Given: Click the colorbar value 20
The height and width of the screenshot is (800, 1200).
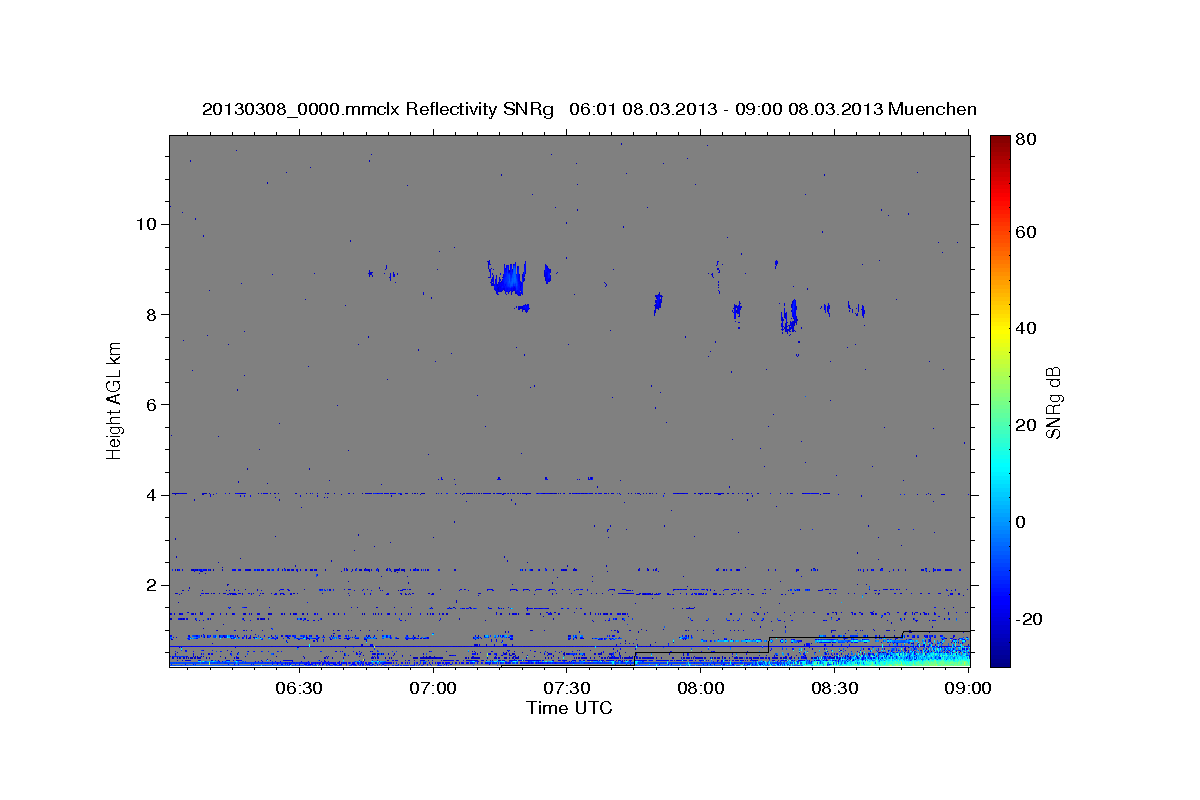Looking at the screenshot, I should point(1028,425).
